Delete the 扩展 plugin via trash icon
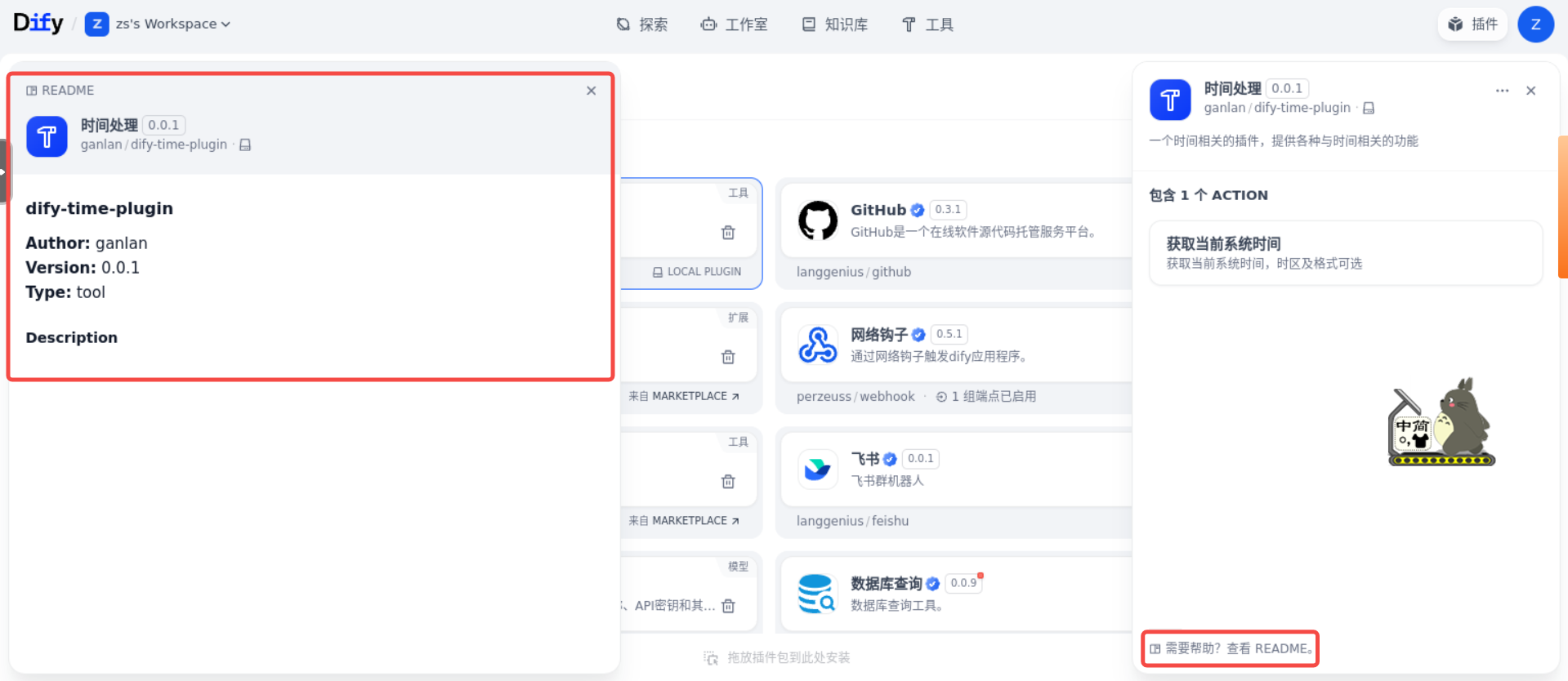Screen dimensions: 1568x681 coord(728,357)
